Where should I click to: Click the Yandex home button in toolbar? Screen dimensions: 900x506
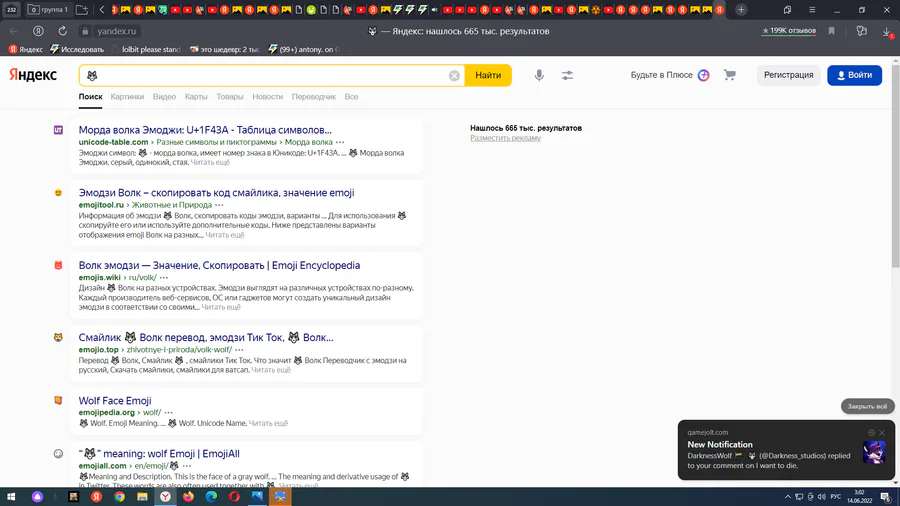(x=38, y=31)
